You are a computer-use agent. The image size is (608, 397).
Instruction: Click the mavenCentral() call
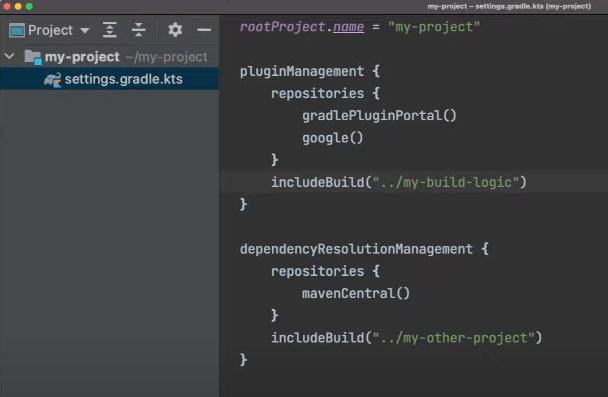pyautogui.click(x=356, y=293)
